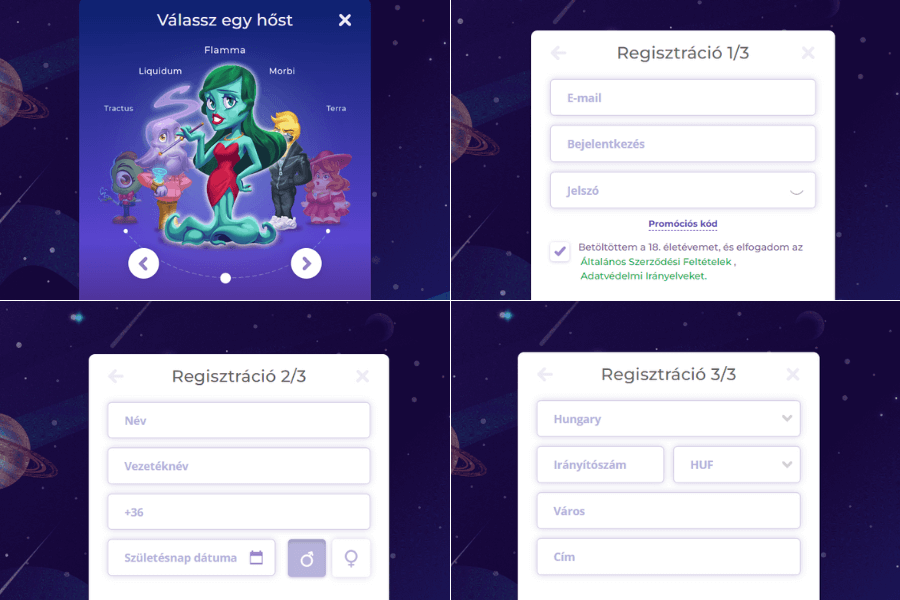Click back arrow on Regisztráció 3/3
Viewport: 900px width, 600px height.
pyautogui.click(x=545, y=374)
